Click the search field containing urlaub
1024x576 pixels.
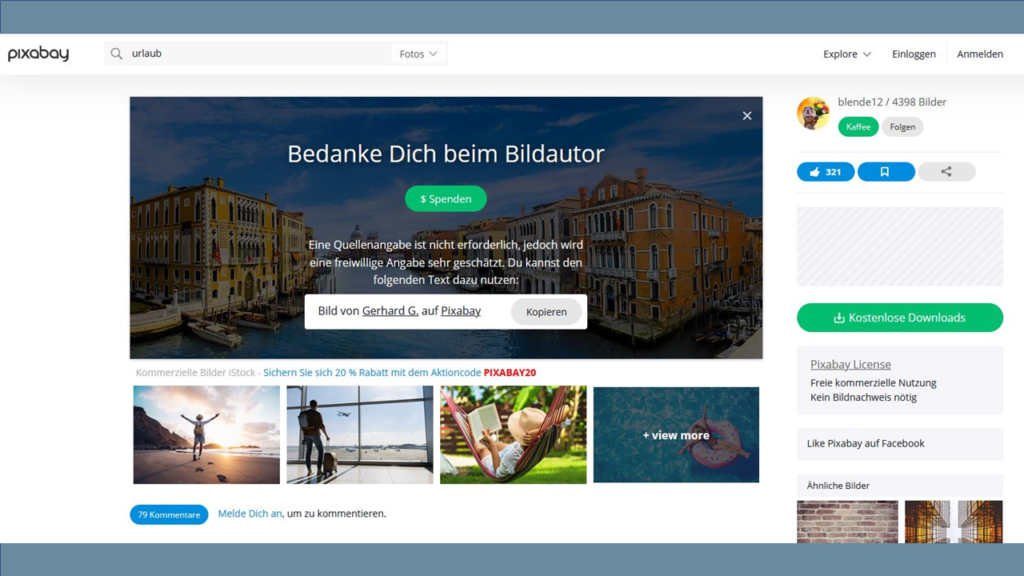255,54
